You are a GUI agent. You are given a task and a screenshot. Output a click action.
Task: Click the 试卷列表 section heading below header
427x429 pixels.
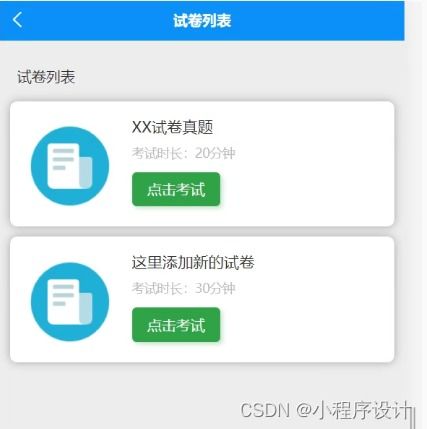[46, 77]
